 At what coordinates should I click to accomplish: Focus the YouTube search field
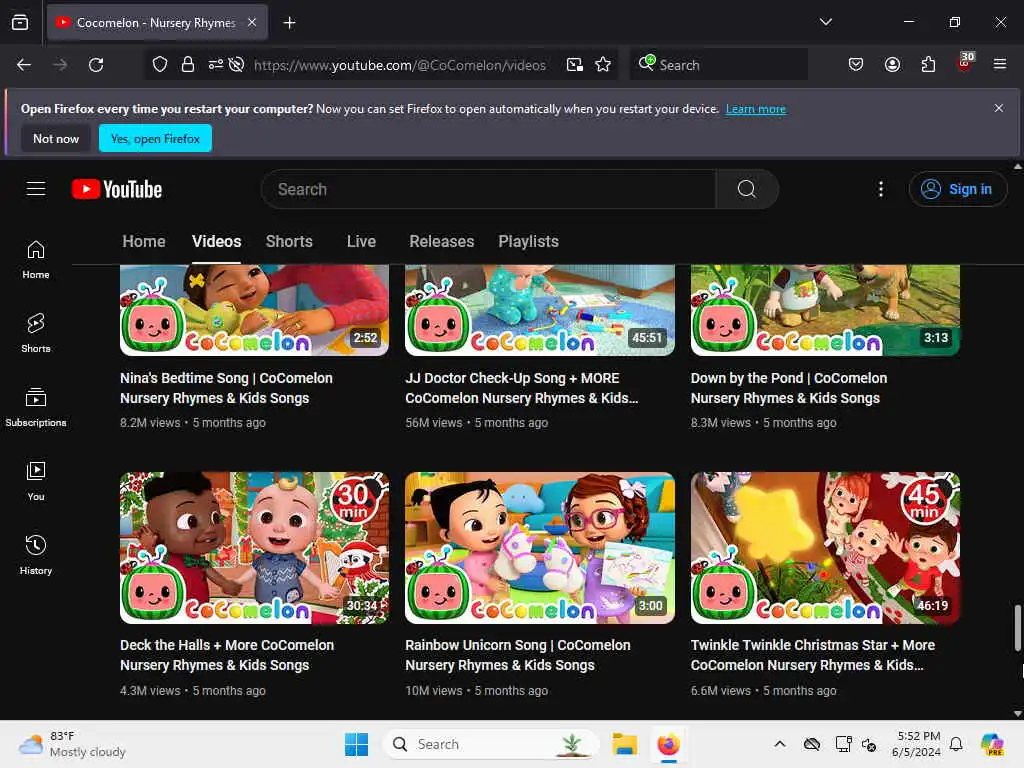(x=488, y=189)
